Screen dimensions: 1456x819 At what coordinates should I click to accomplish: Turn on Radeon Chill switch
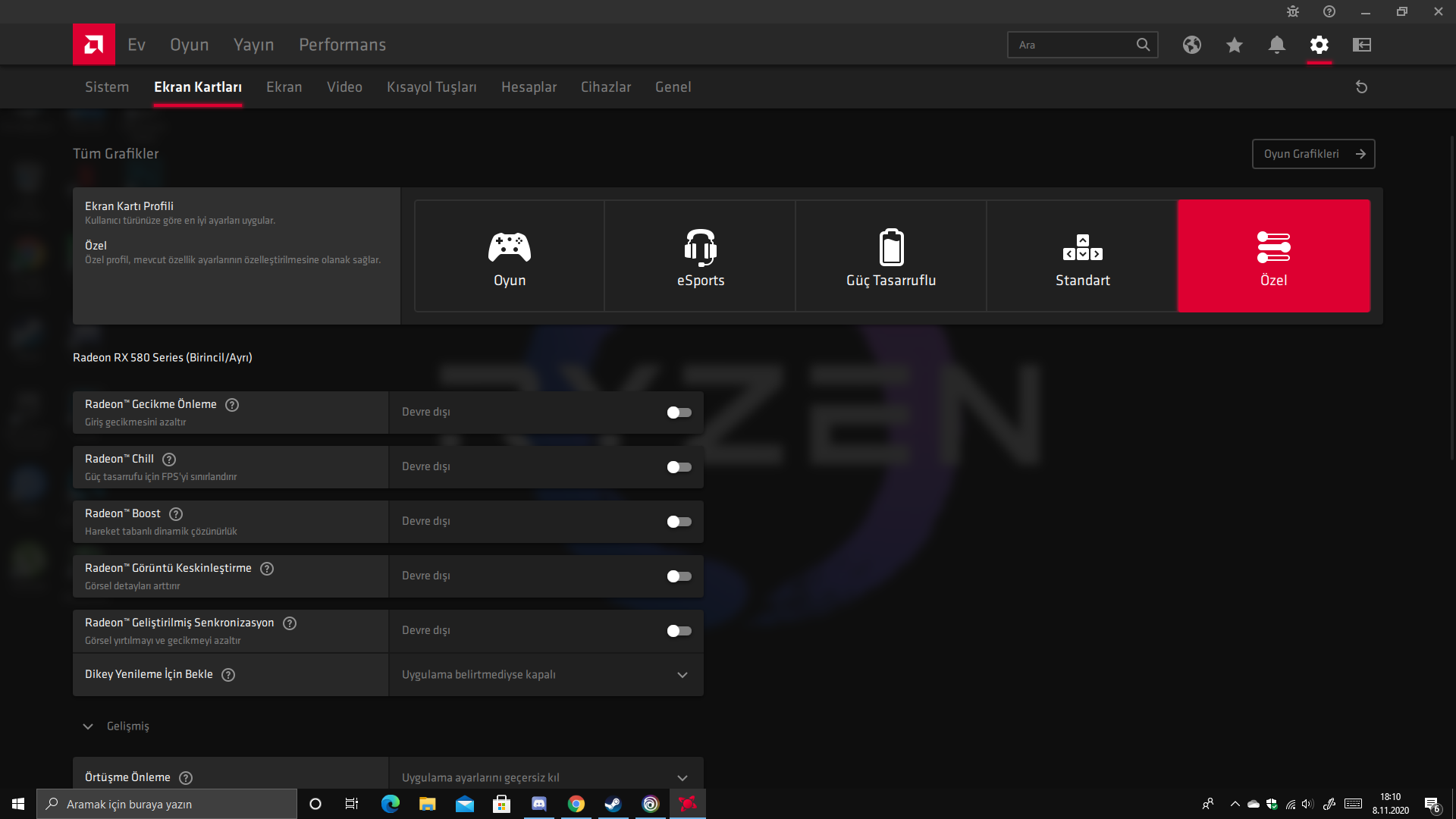[x=679, y=467]
